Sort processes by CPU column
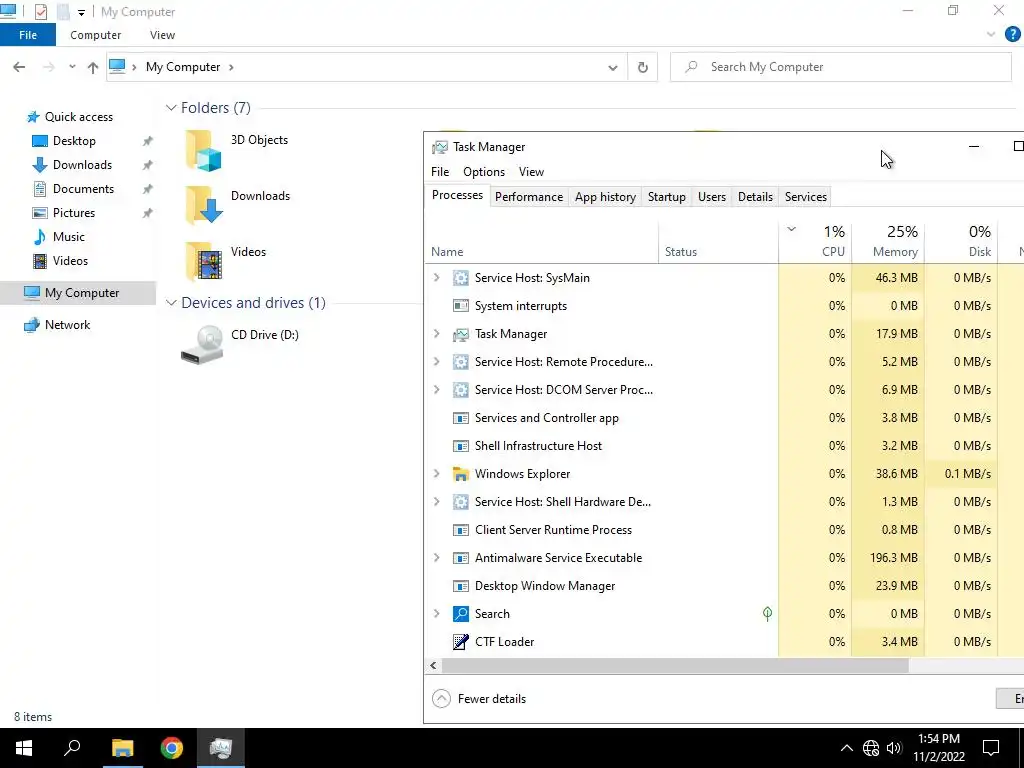Screen dimensions: 1024x768 [x=816, y=242]
